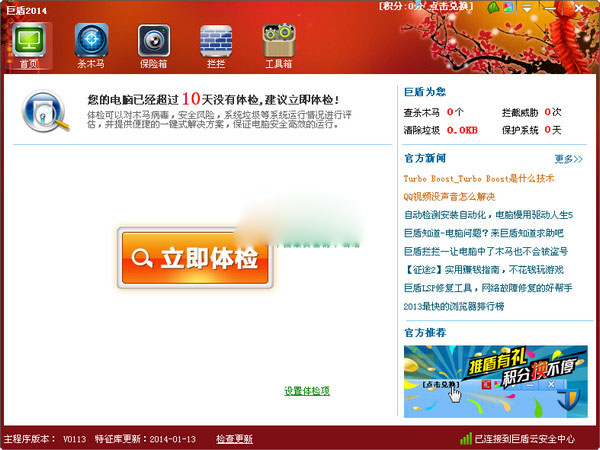Click the 设置体检项 link

[x=307, y=391]
